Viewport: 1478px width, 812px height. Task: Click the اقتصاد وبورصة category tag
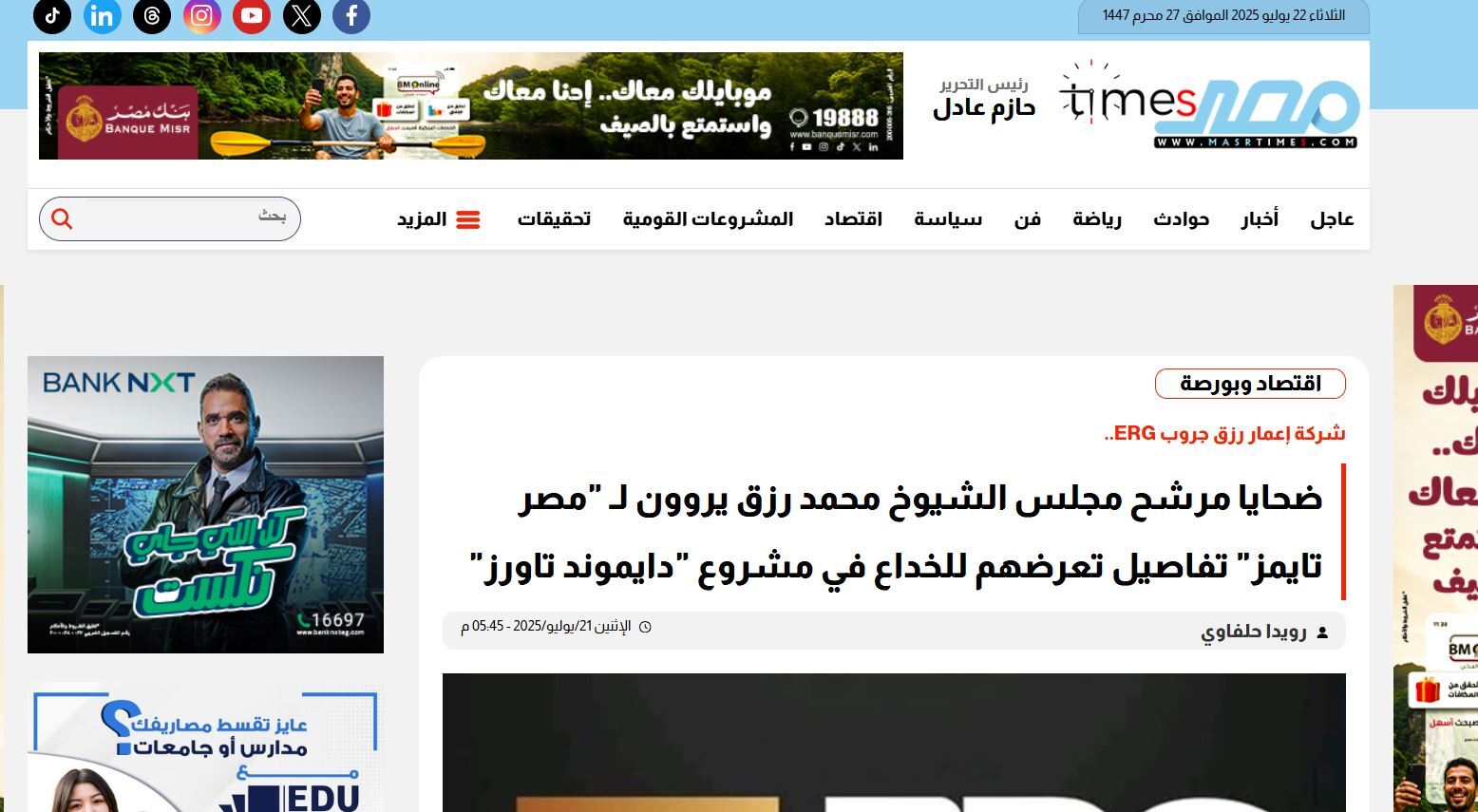[1250, 384]
